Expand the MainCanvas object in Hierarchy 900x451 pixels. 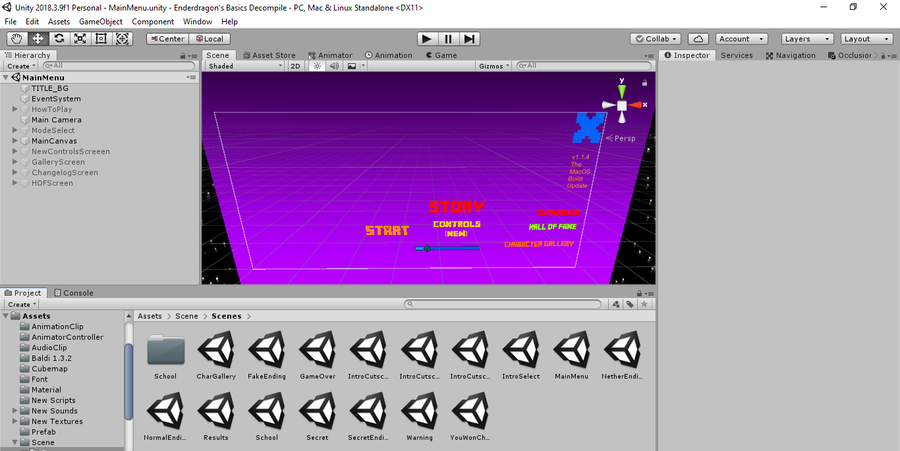15,141
